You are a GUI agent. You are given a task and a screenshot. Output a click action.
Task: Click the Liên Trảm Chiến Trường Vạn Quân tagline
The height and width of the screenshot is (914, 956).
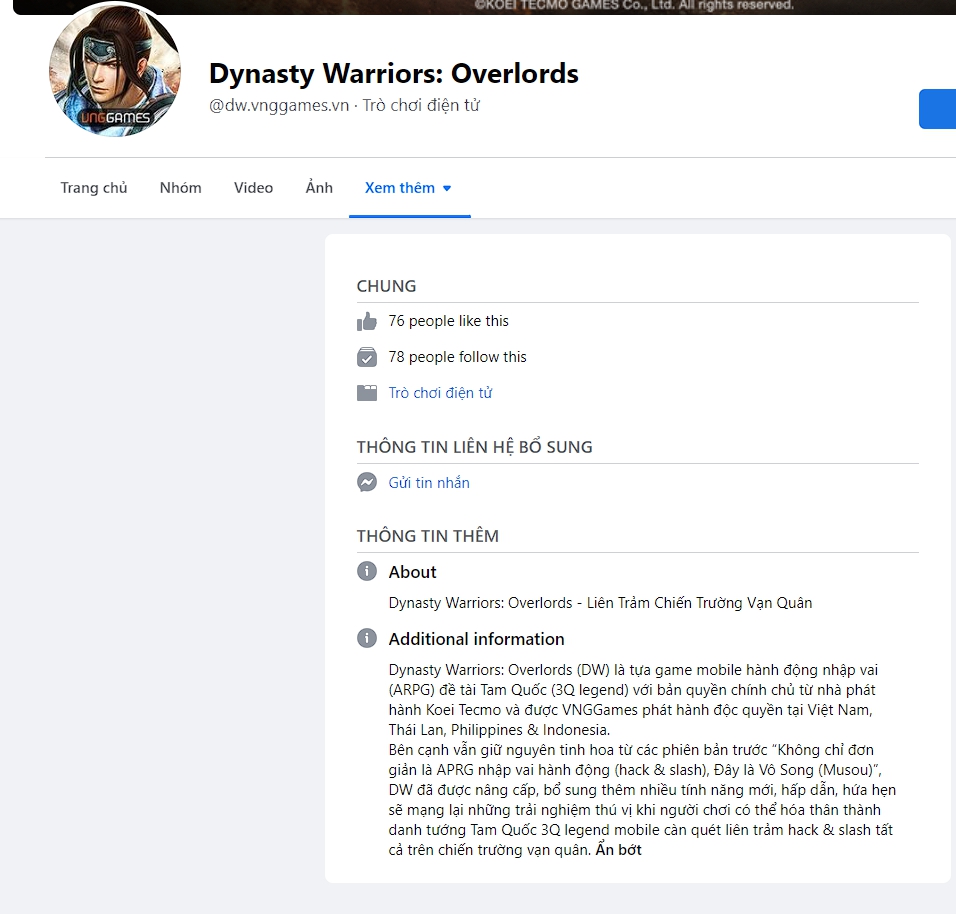click(x=699, y=603)
